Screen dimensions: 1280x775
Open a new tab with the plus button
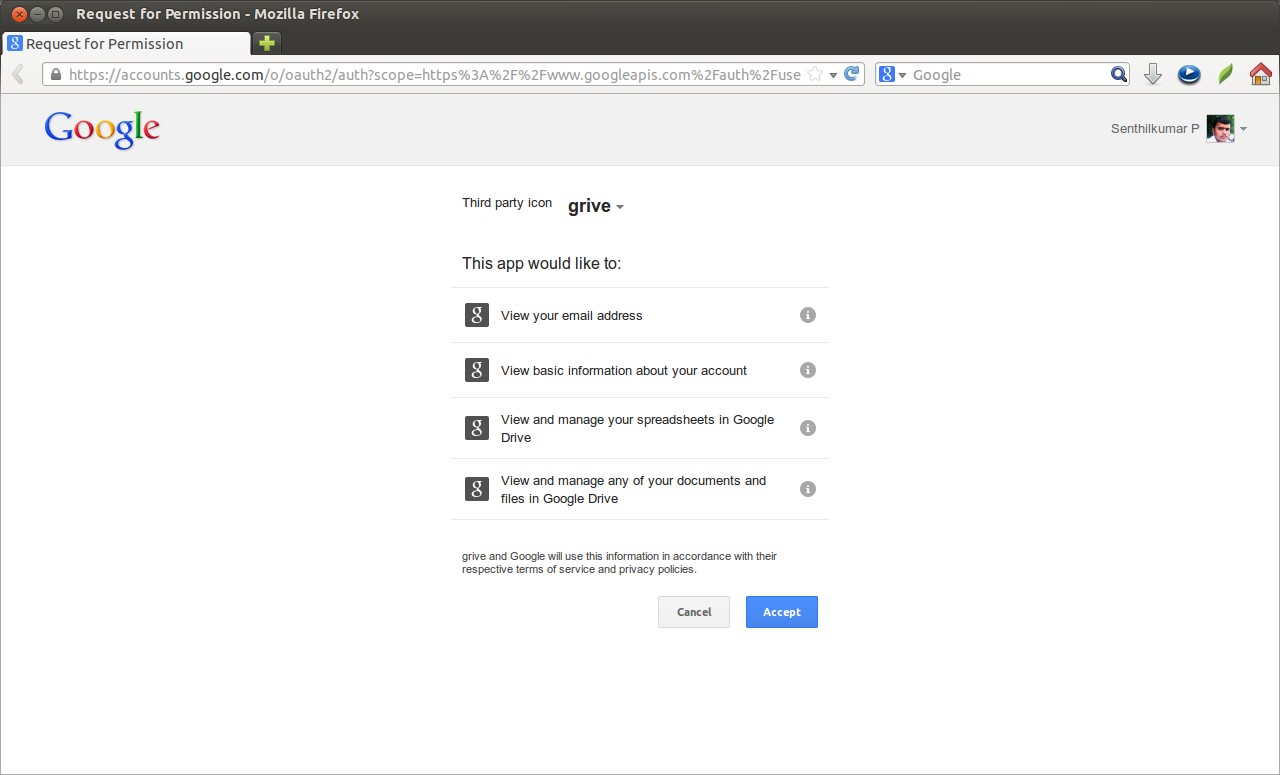(266, 43)
